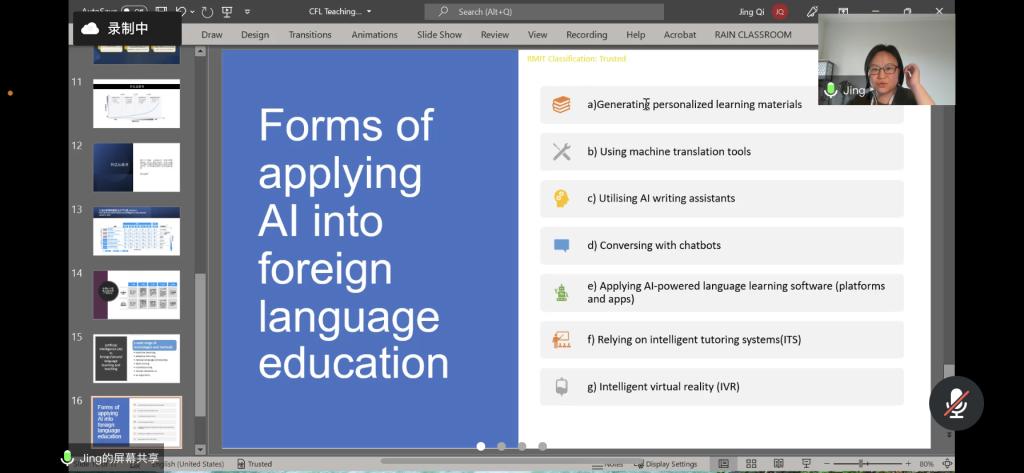This screenshot has height=473, width=1024.
Task: Select slide 14 thumbnail
Action: 136,294
